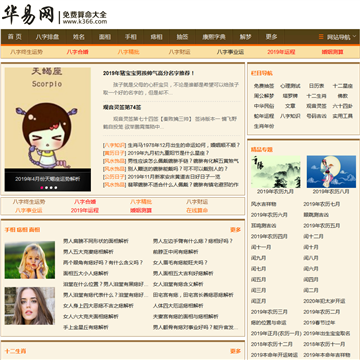Open 闰十二月 in the 精品专题 list
Viewport: 360px width, 360px height.
pyautogui.click(x=313, y=236)
